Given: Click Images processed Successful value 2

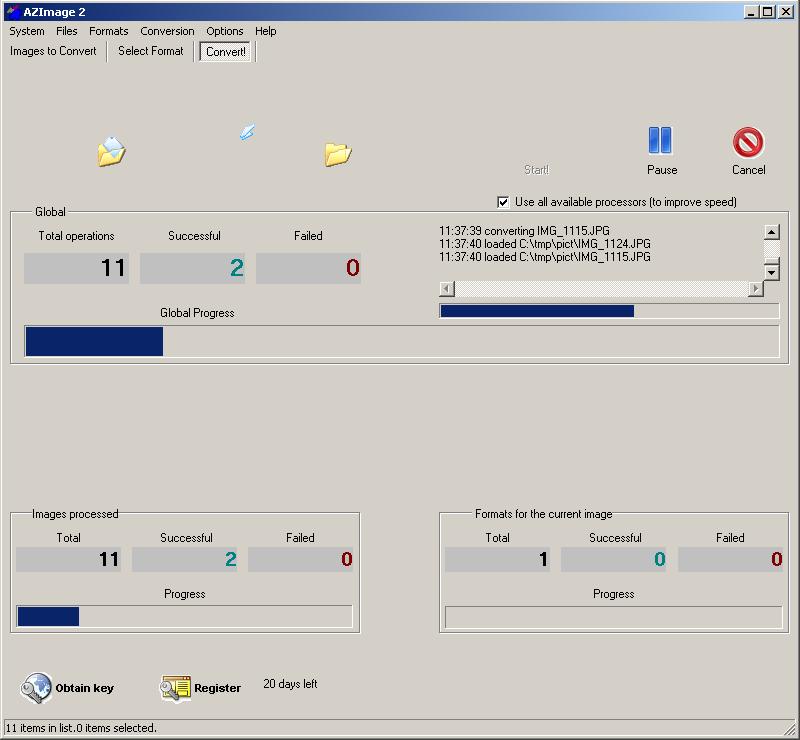Looking at the screenshot, I should (x=185, y=559).
